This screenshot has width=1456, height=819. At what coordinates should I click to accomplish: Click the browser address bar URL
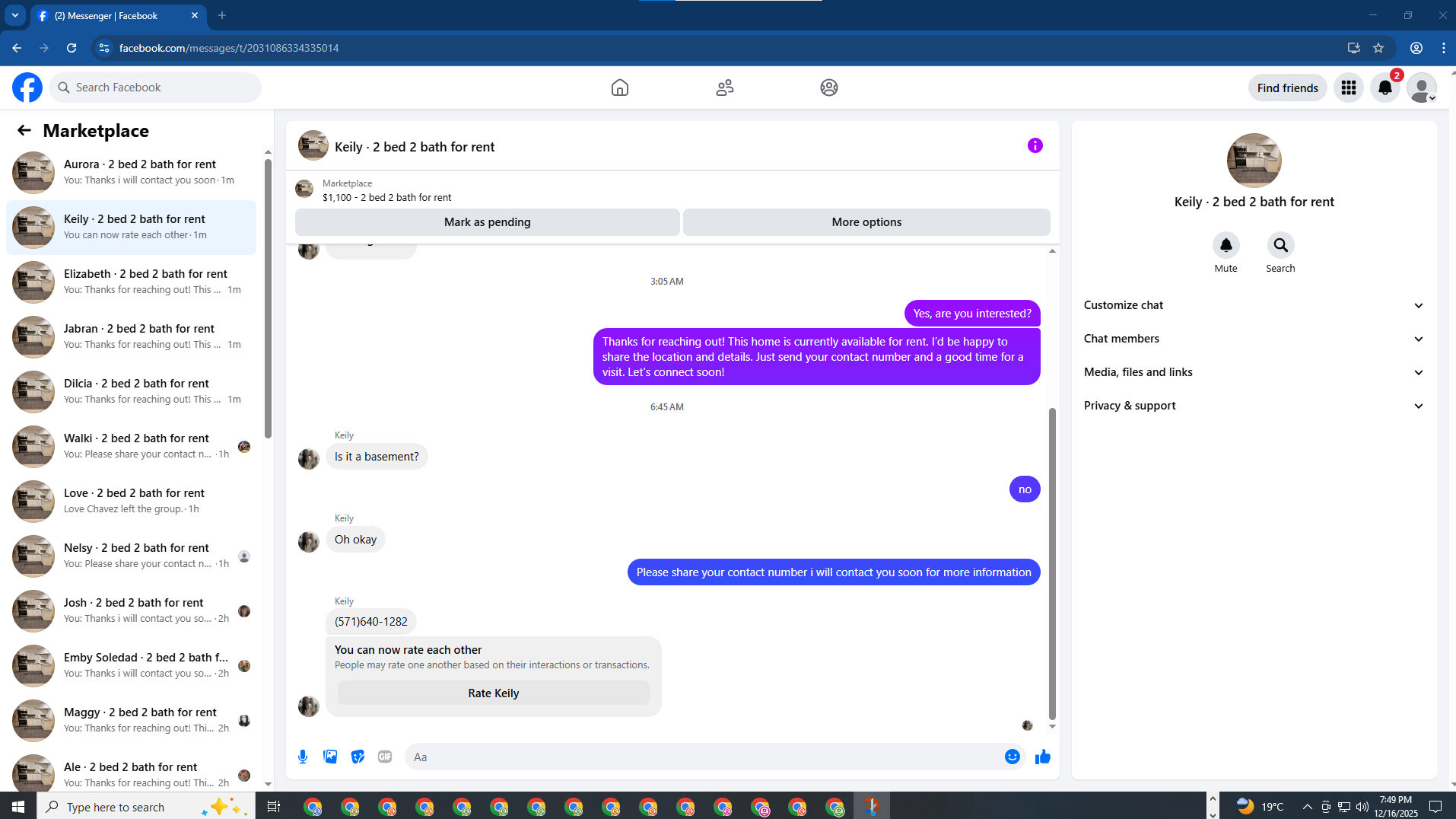click(229, 48)
